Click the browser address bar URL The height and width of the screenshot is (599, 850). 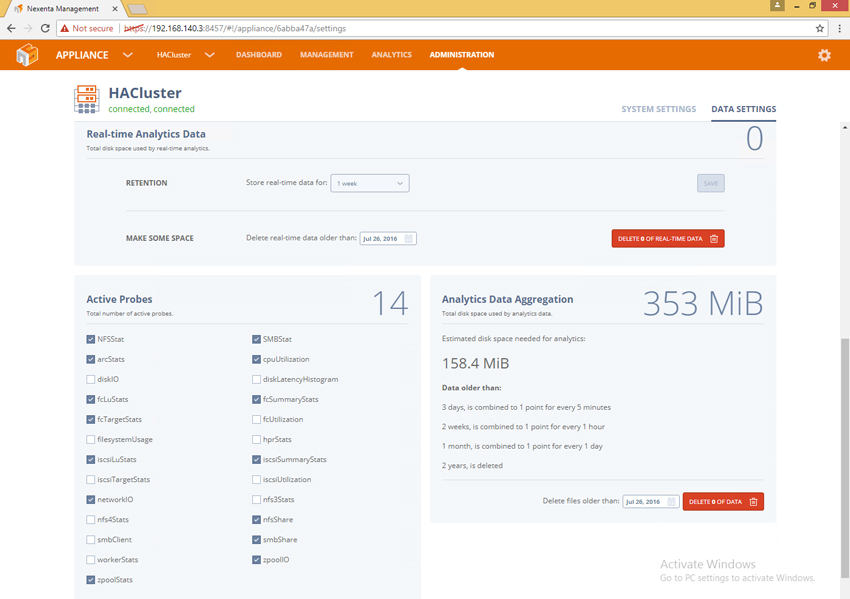pyautogui.click(x=235, y=28)
